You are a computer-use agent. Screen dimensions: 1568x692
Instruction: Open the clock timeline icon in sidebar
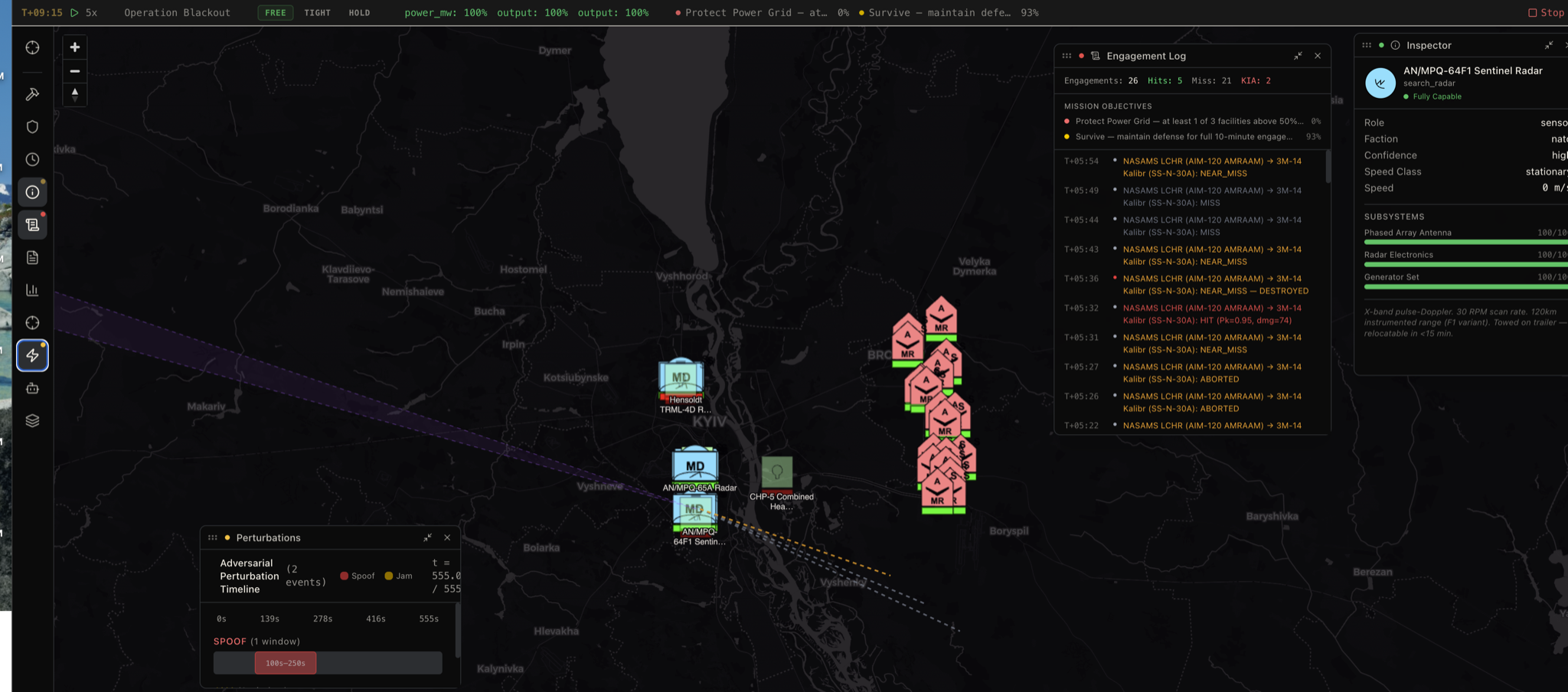[32, 159]
